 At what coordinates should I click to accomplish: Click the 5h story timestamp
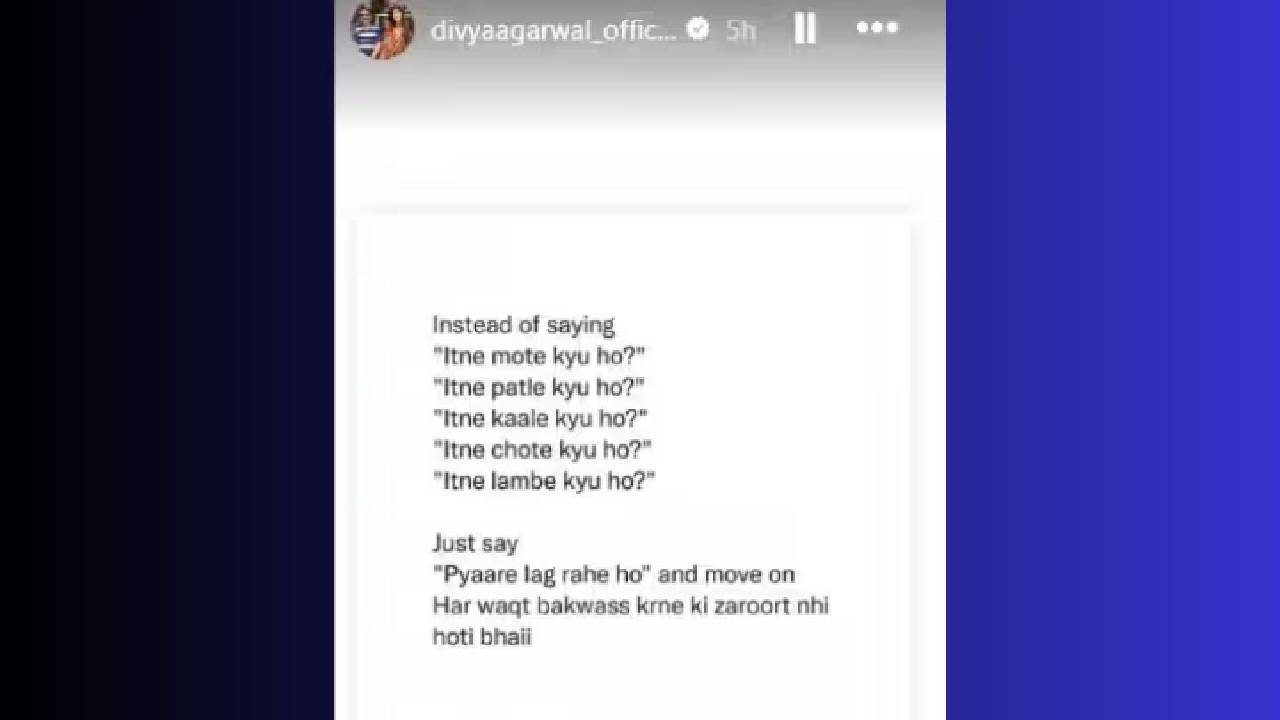(x=741, y=30)
